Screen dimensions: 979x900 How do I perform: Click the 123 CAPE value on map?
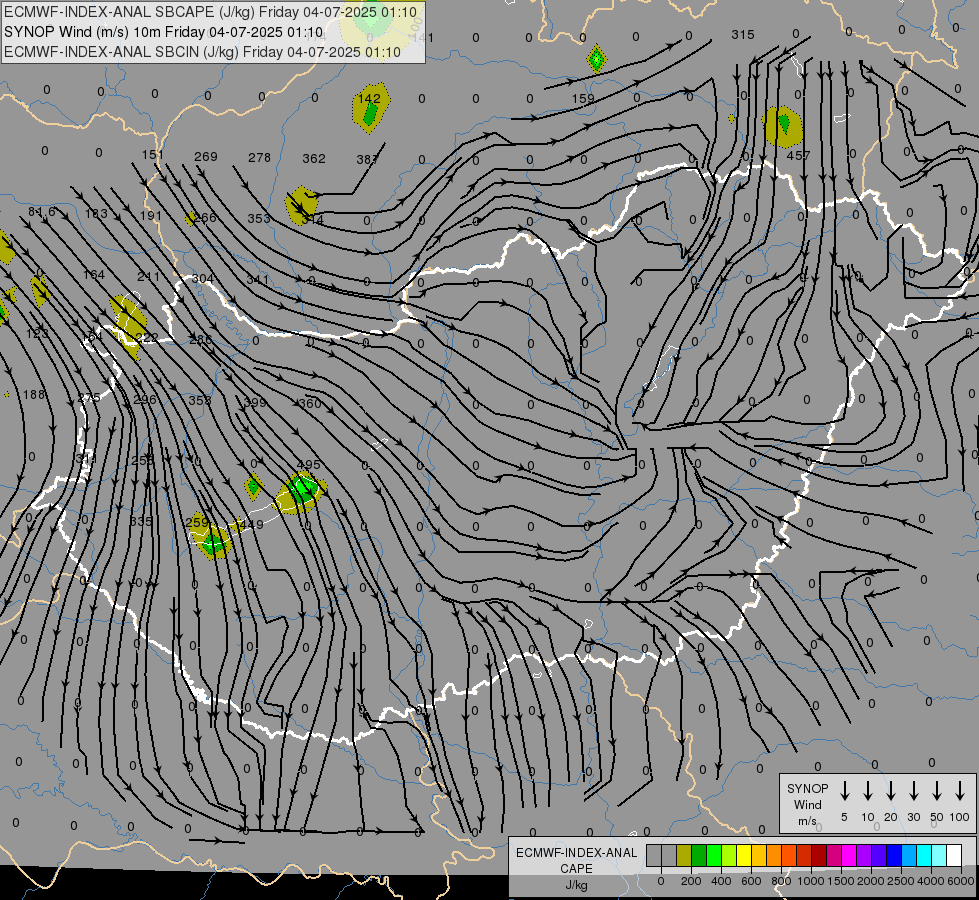(37, 334)
